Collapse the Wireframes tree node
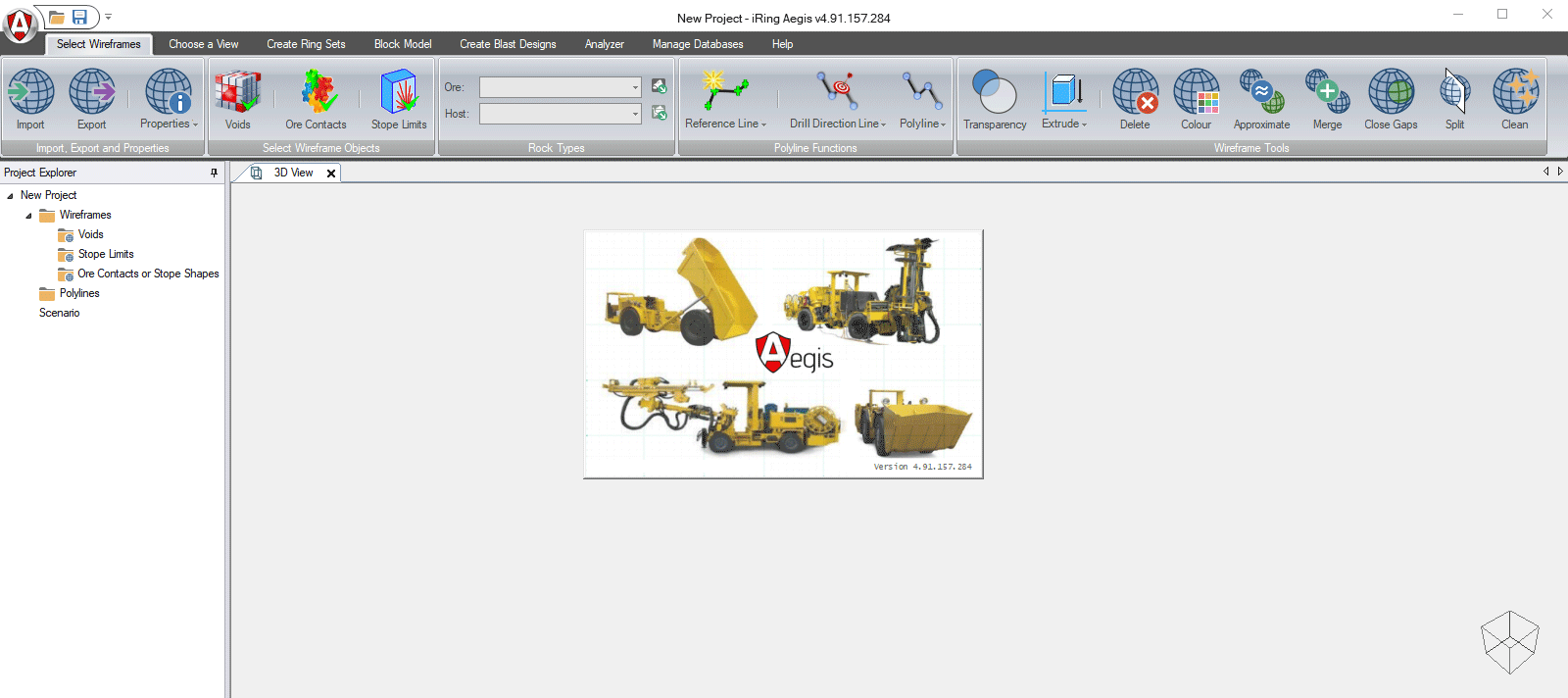 point(28,216)
